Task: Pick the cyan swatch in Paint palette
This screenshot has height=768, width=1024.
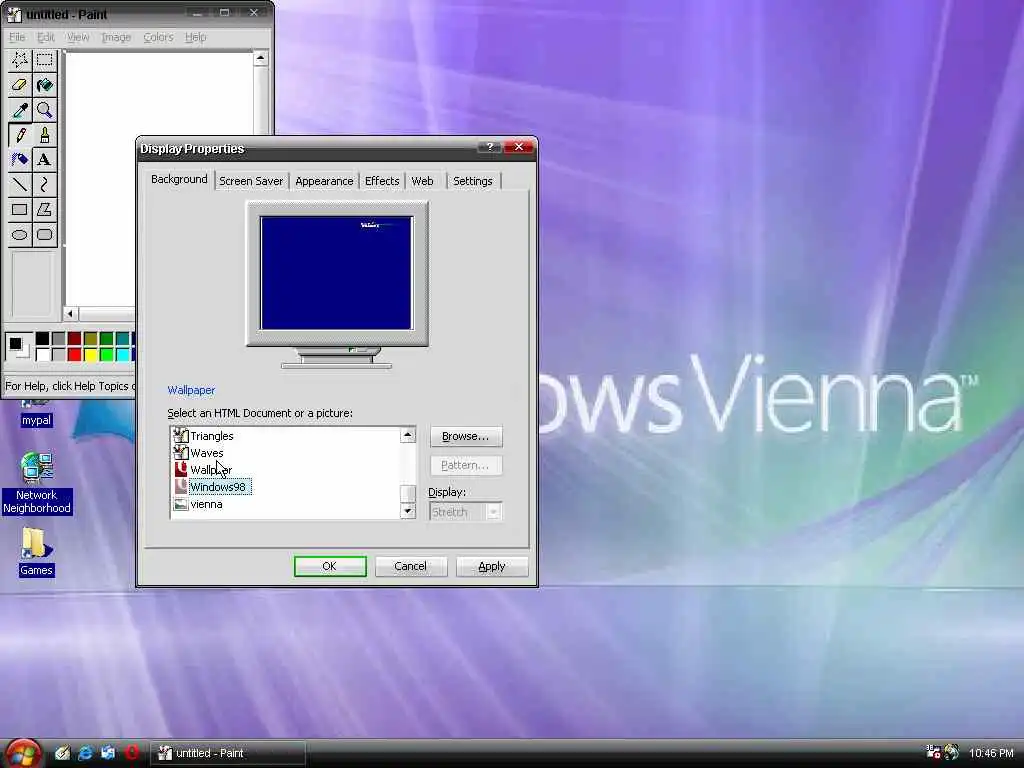Action: point(122,355)
